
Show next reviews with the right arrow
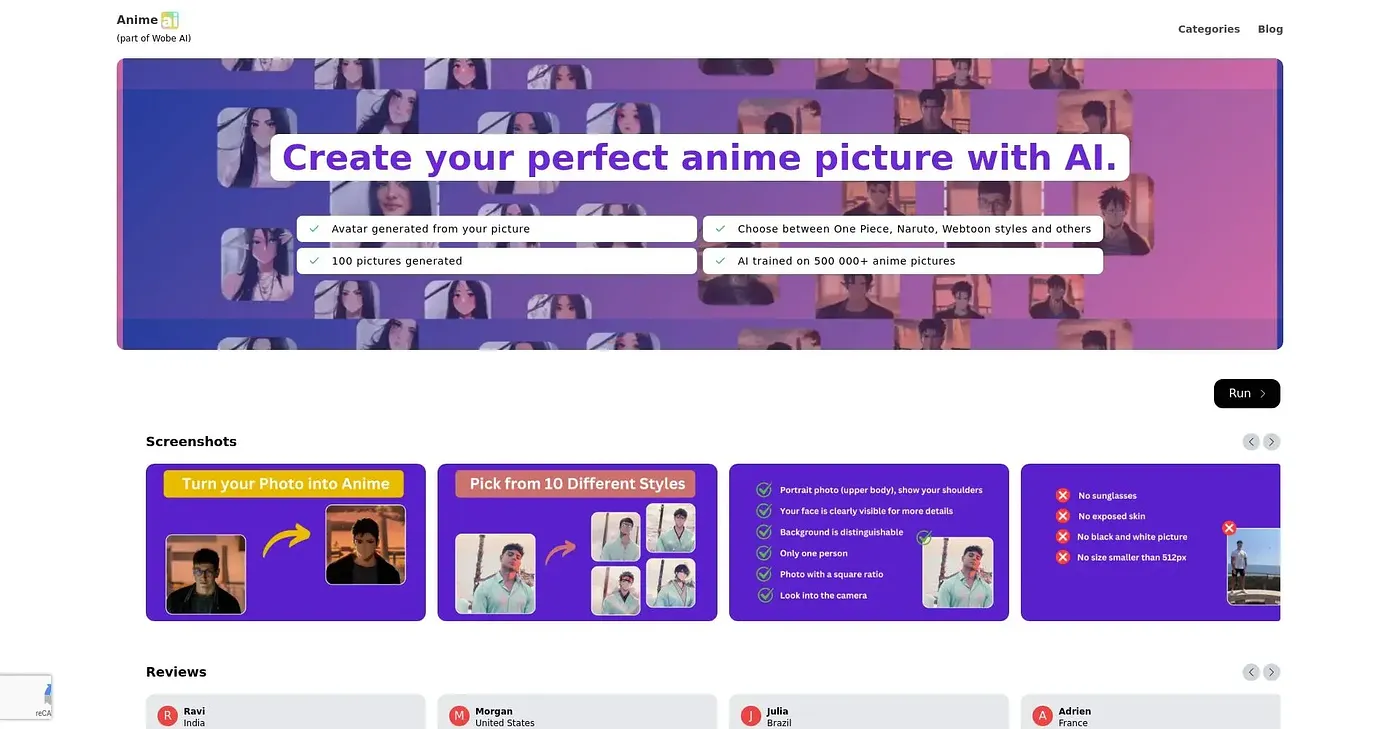coord(1271,672)
